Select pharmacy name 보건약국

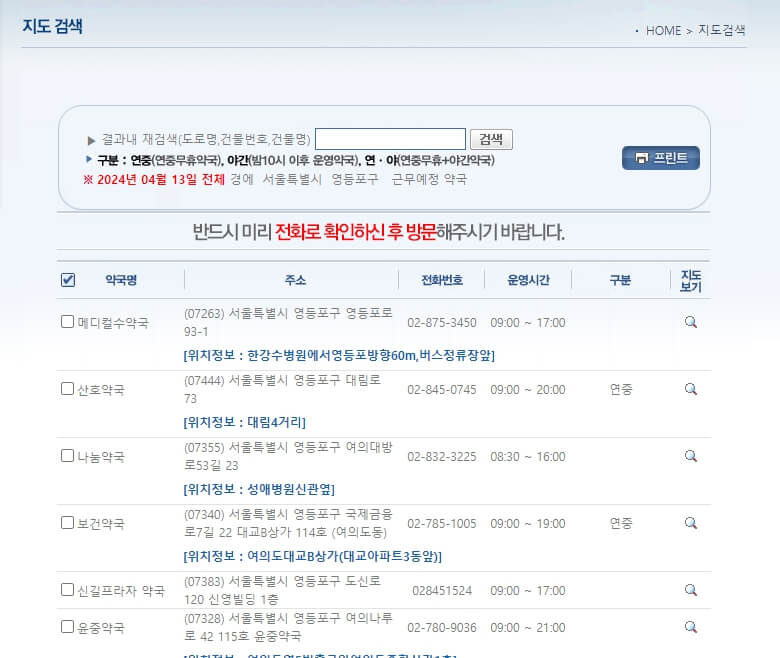(101, 524)
